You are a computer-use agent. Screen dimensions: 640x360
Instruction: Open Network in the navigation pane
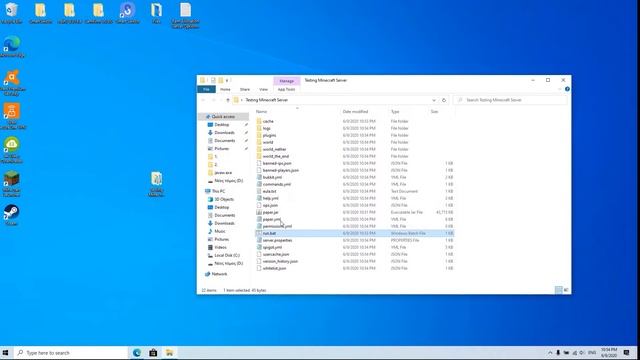[219, 274]
